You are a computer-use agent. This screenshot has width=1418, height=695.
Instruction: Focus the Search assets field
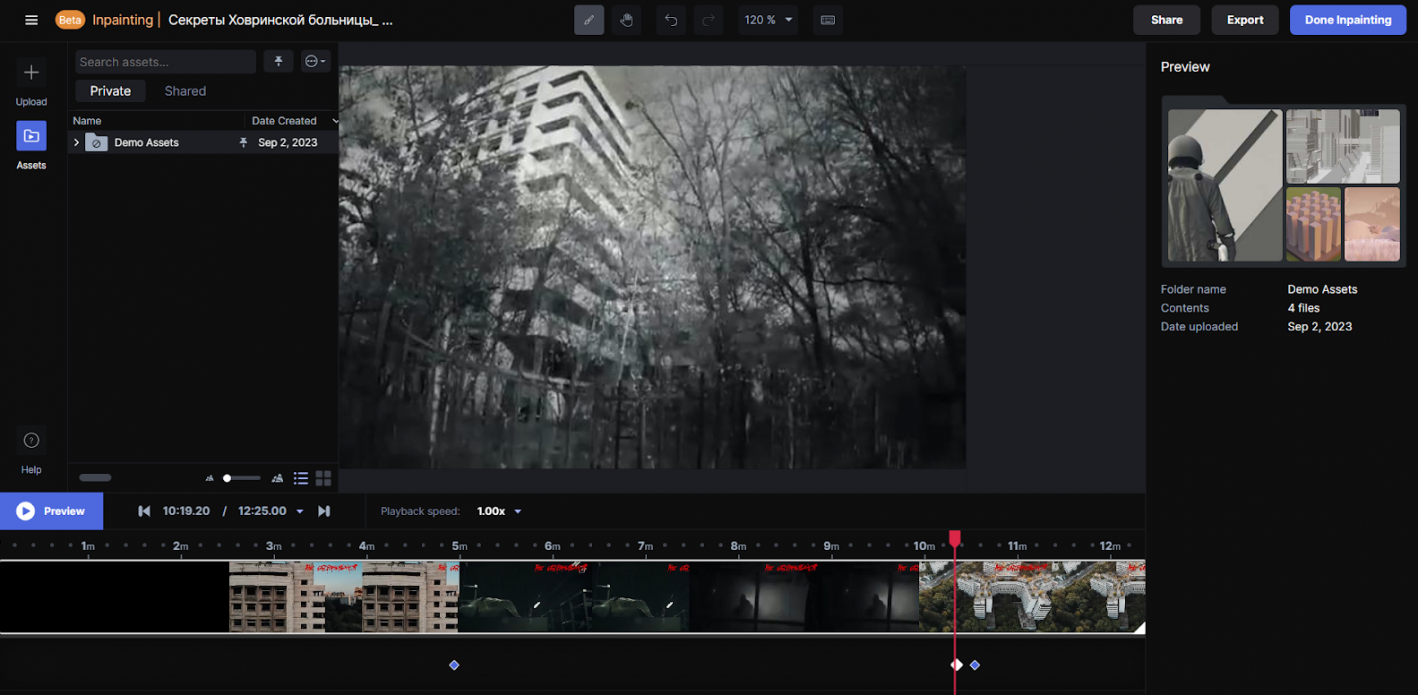coord(165,62)
